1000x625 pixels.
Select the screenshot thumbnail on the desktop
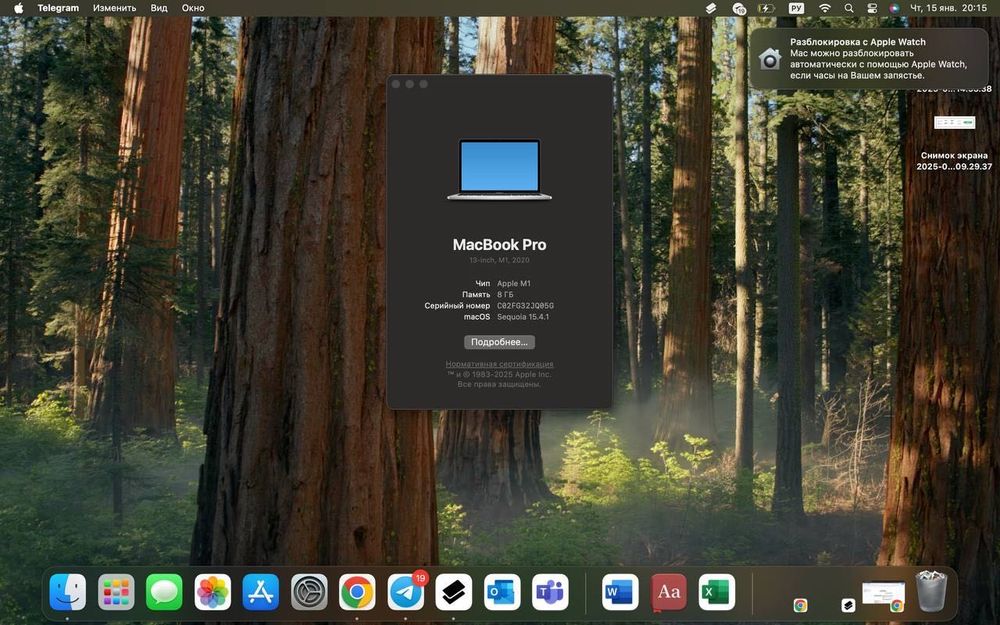point(954,122)
